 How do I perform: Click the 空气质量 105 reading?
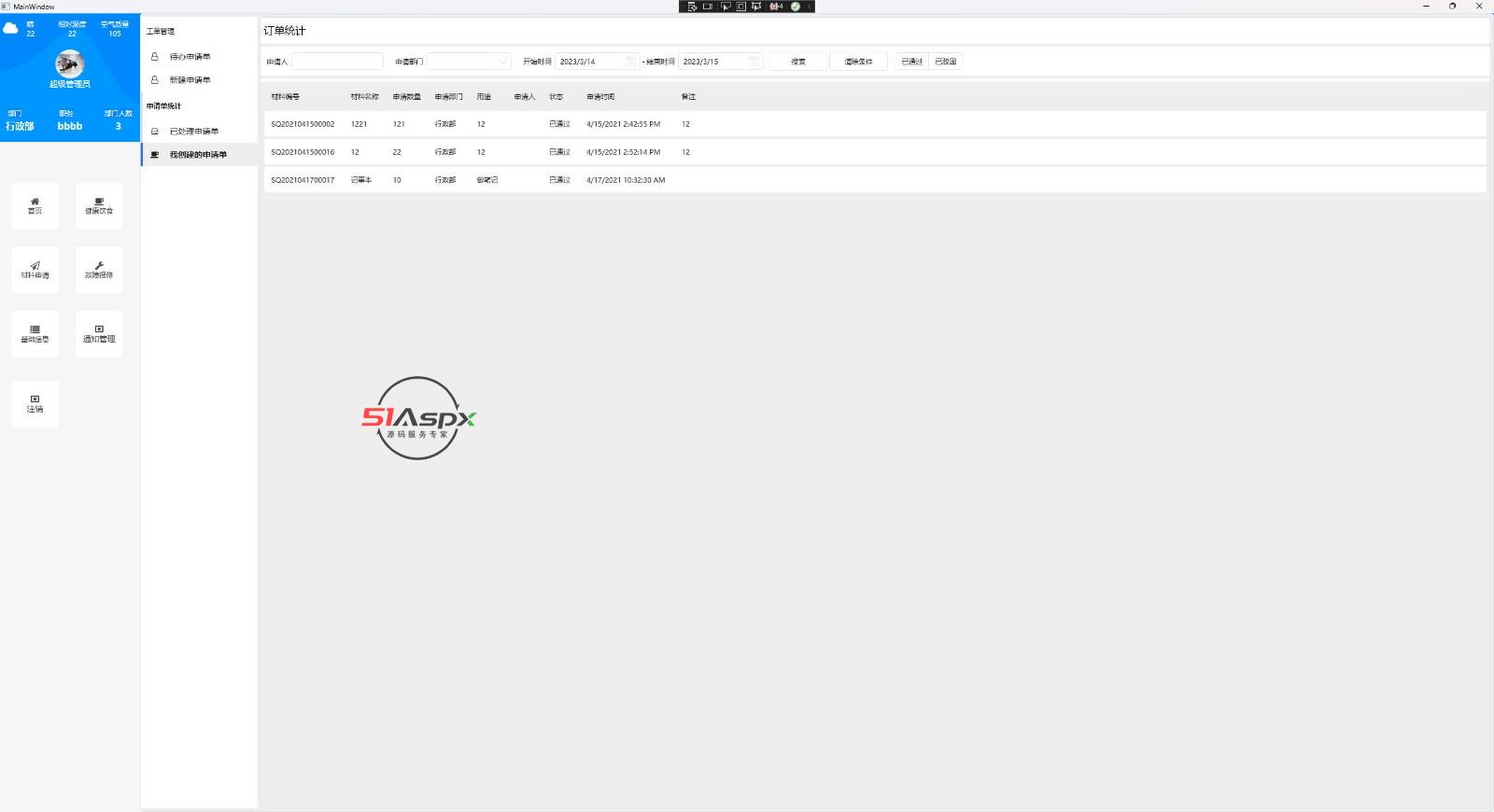[115, 29]
